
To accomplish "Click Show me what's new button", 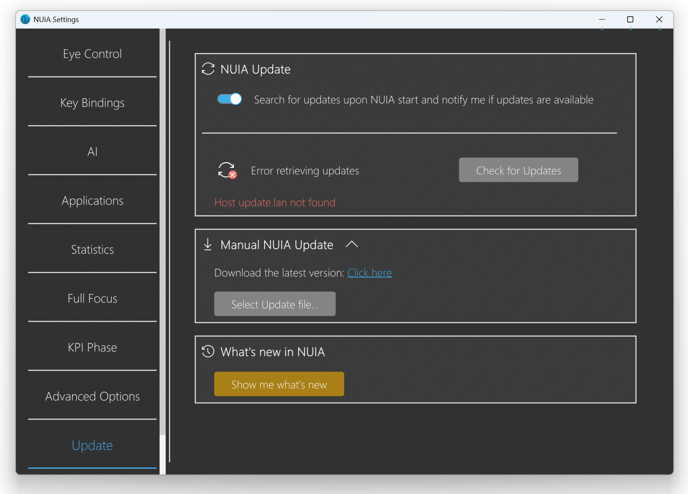I will coord(279,384).
